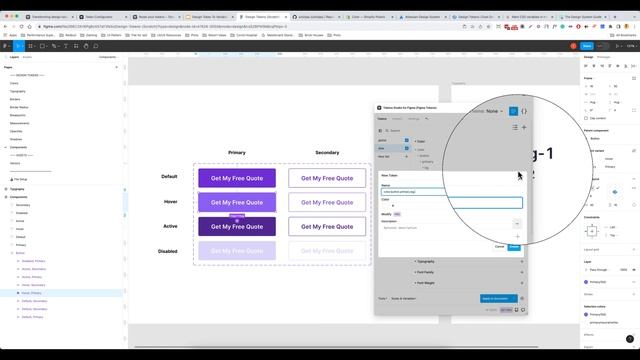This screenshot has height=360, width=640.
Task: Switch to the Prototype tab
Action: (x=603, y=57)
